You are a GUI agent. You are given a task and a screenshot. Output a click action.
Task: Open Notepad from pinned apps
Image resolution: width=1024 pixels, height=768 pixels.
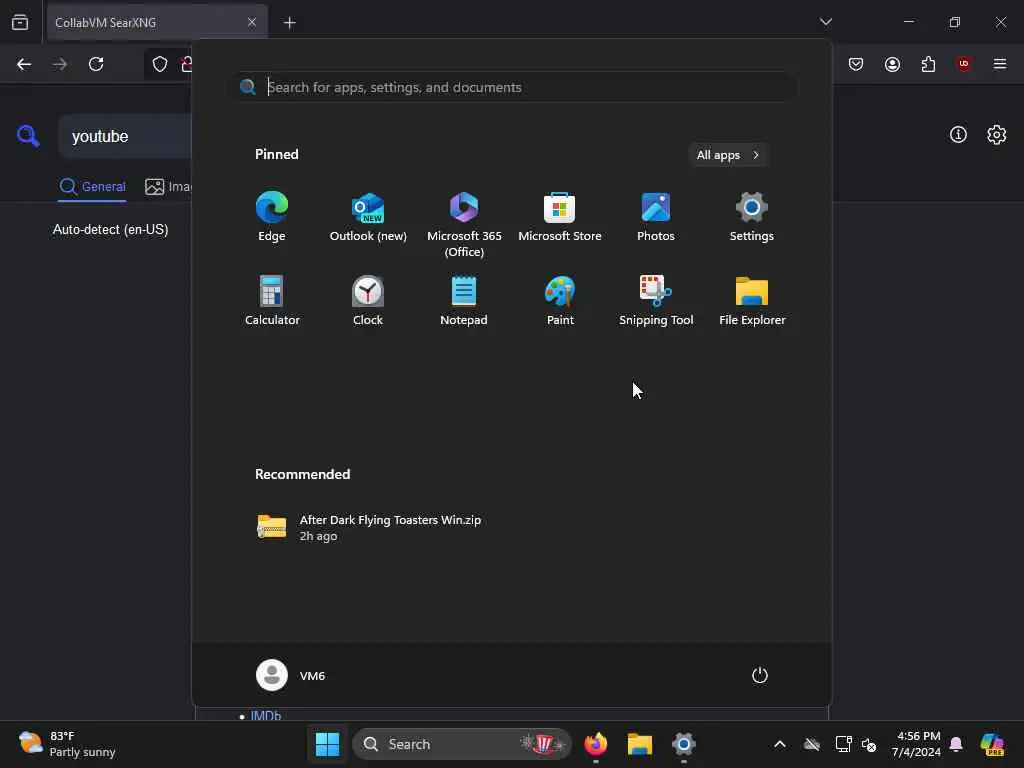click(464, 300)
